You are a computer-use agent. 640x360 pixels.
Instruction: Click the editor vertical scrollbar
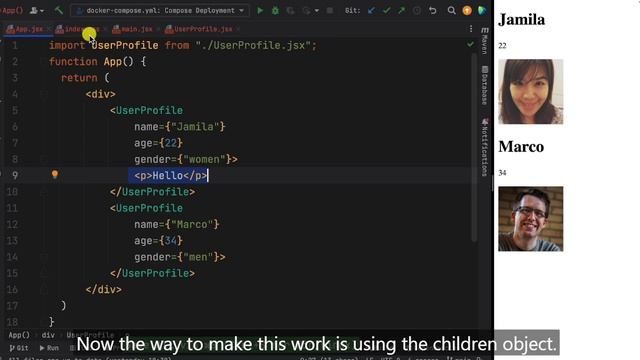tap(474, 147)
